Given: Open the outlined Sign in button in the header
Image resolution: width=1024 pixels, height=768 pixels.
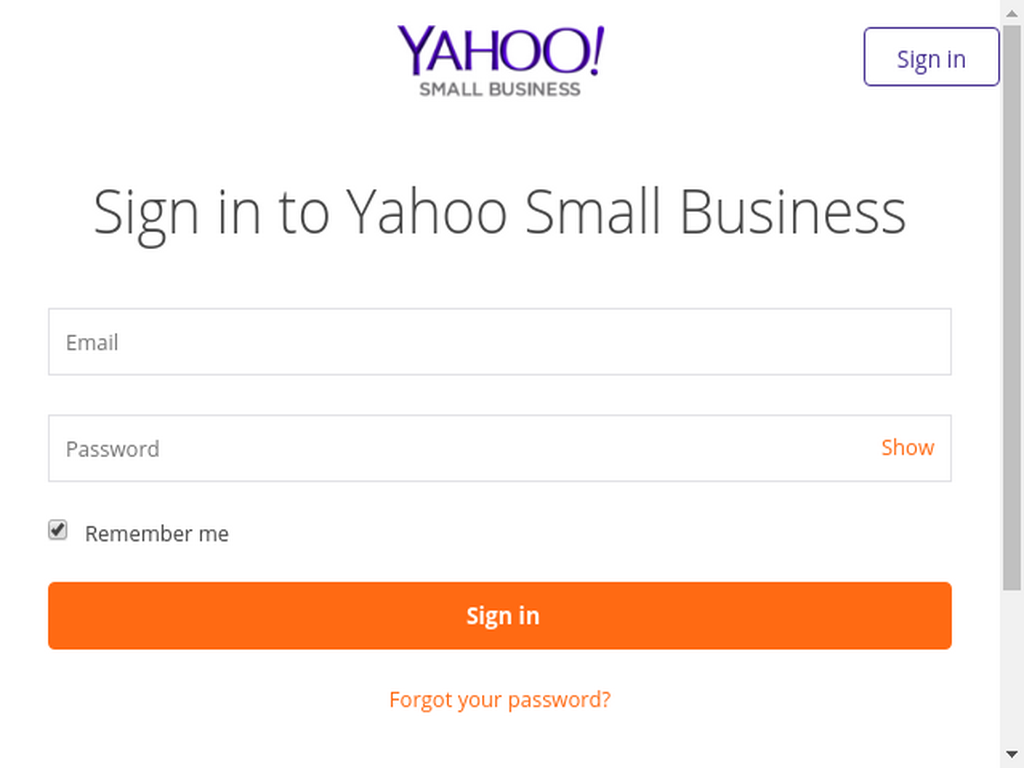Looking at the screenshot, I should click(x=931, y=57).
